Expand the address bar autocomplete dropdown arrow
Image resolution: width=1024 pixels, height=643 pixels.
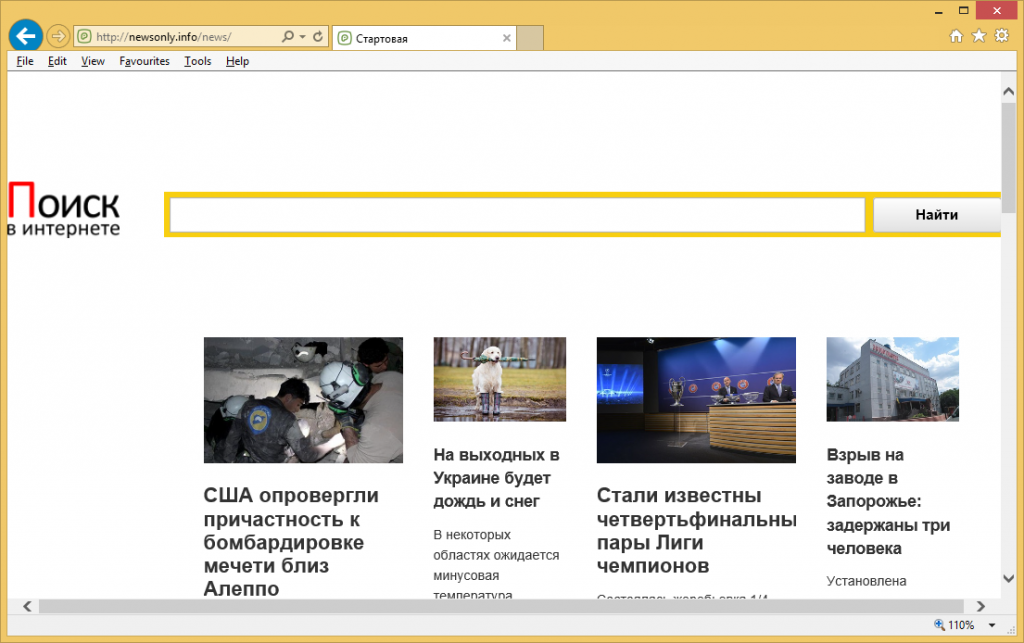pos(303,37)
